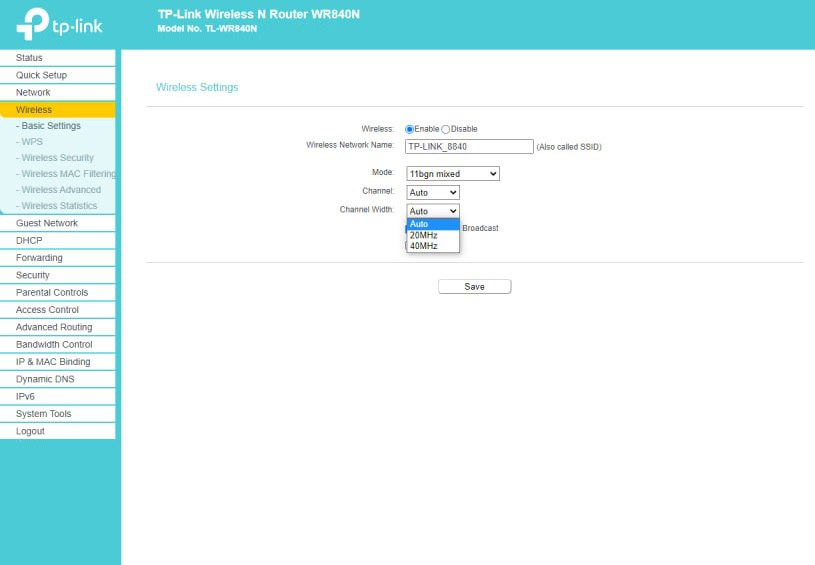Open the Forwarding menu
815x565 pixels.
tap(58, 258)
